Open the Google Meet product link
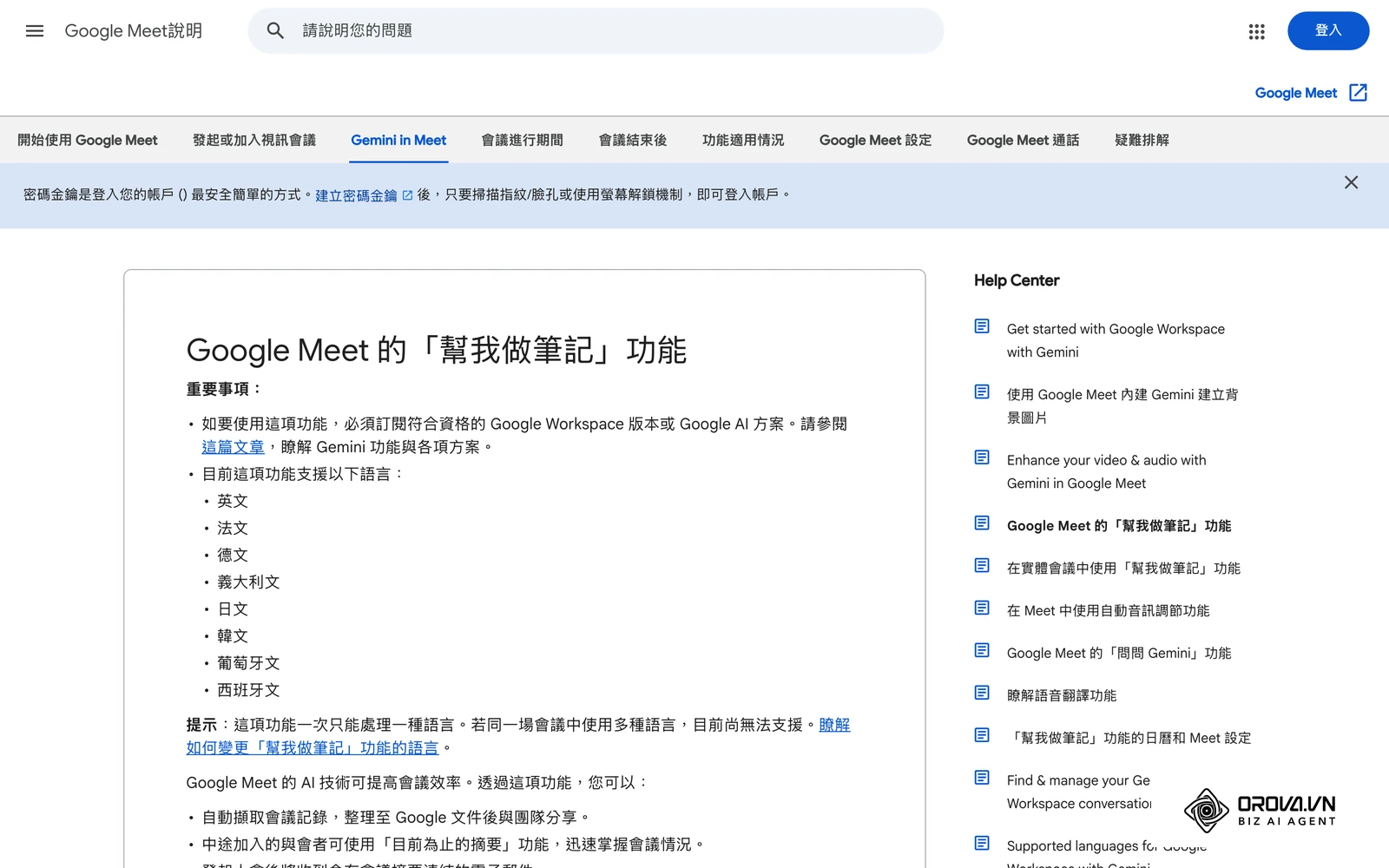The height and width of the screenshot is (868, 1389). pos(1295,93)
